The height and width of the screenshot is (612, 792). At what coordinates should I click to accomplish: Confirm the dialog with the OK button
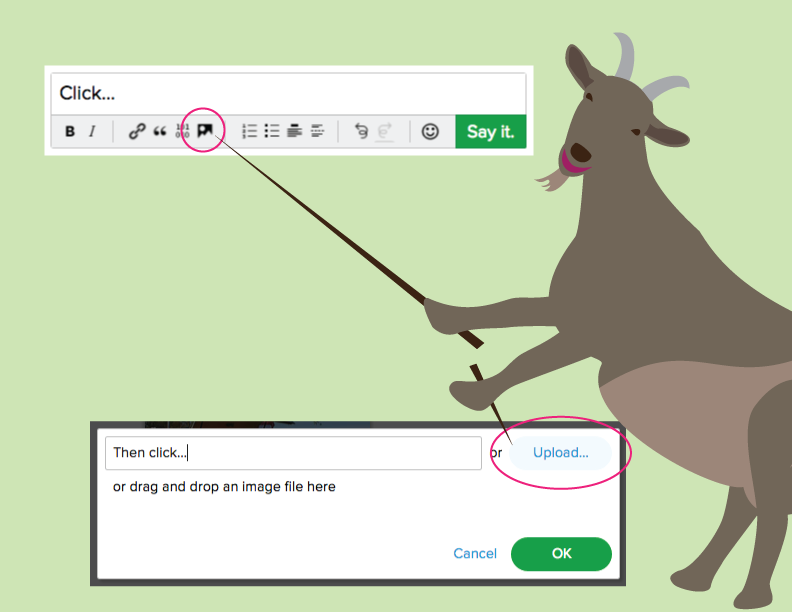[x=561, y=553]
